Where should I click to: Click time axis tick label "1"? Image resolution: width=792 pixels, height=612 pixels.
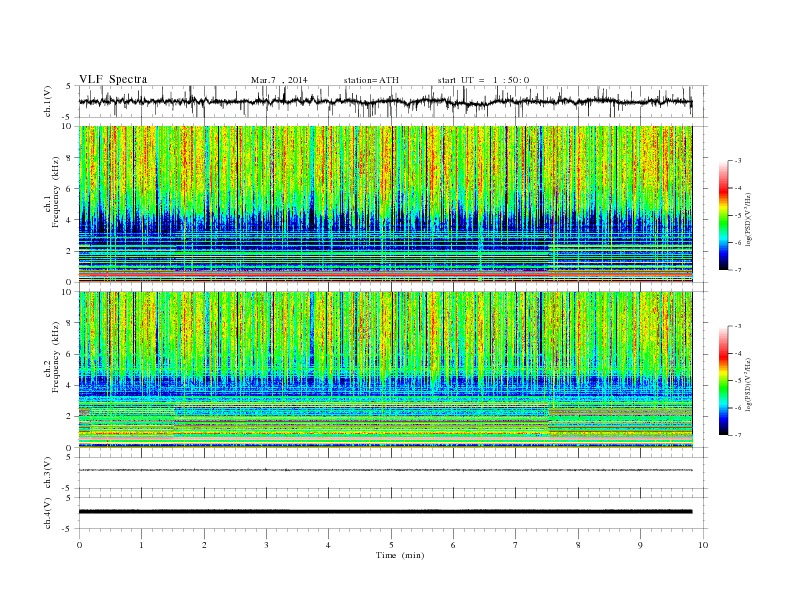point(141,545)
